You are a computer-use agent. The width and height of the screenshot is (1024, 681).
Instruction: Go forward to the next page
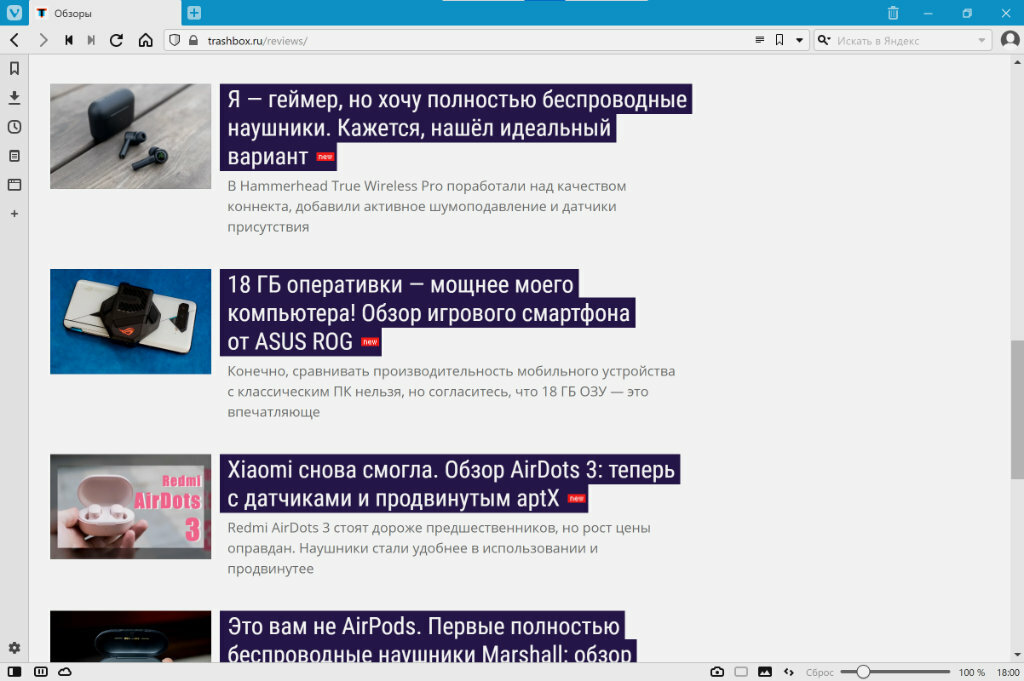(x=43, y=40)
